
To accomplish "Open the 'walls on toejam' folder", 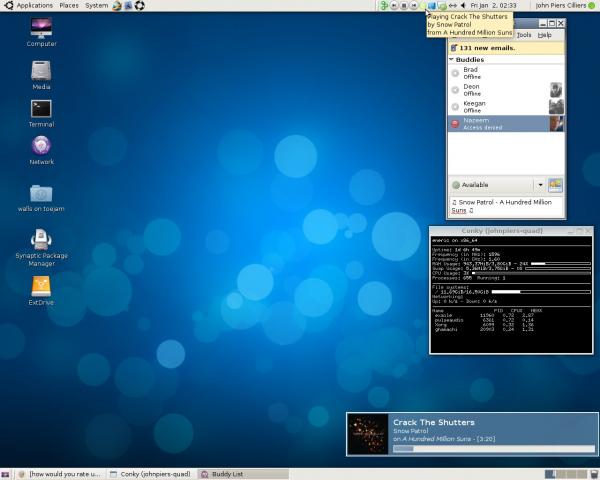I will point(41,193).
